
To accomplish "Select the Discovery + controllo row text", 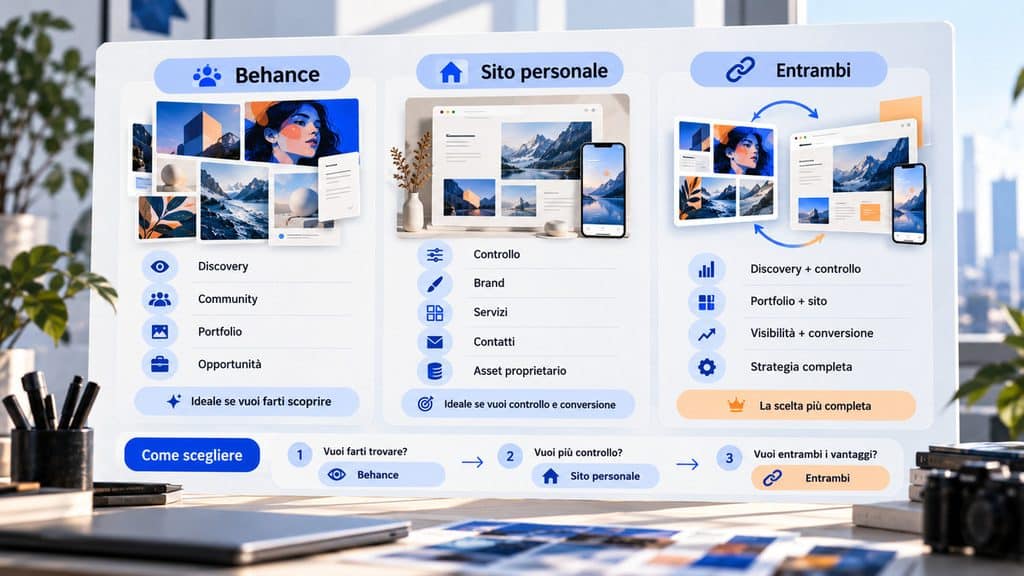I will coord(805,269).
